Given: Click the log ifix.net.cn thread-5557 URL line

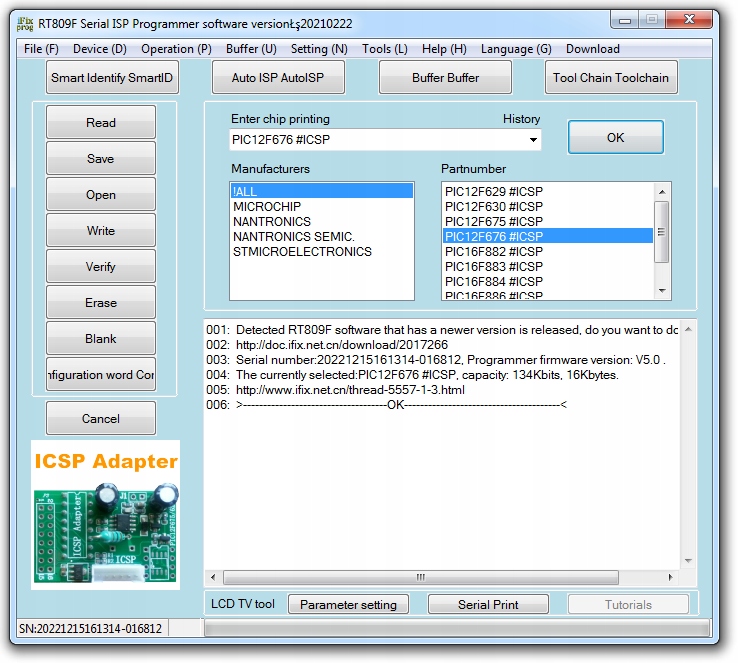Looking at the screenshot, I should click(x=350, y=390).
